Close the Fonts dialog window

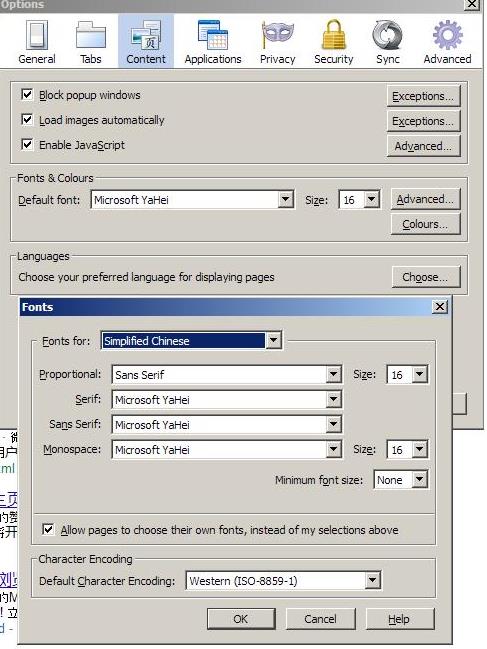click(x=440, y=307)
